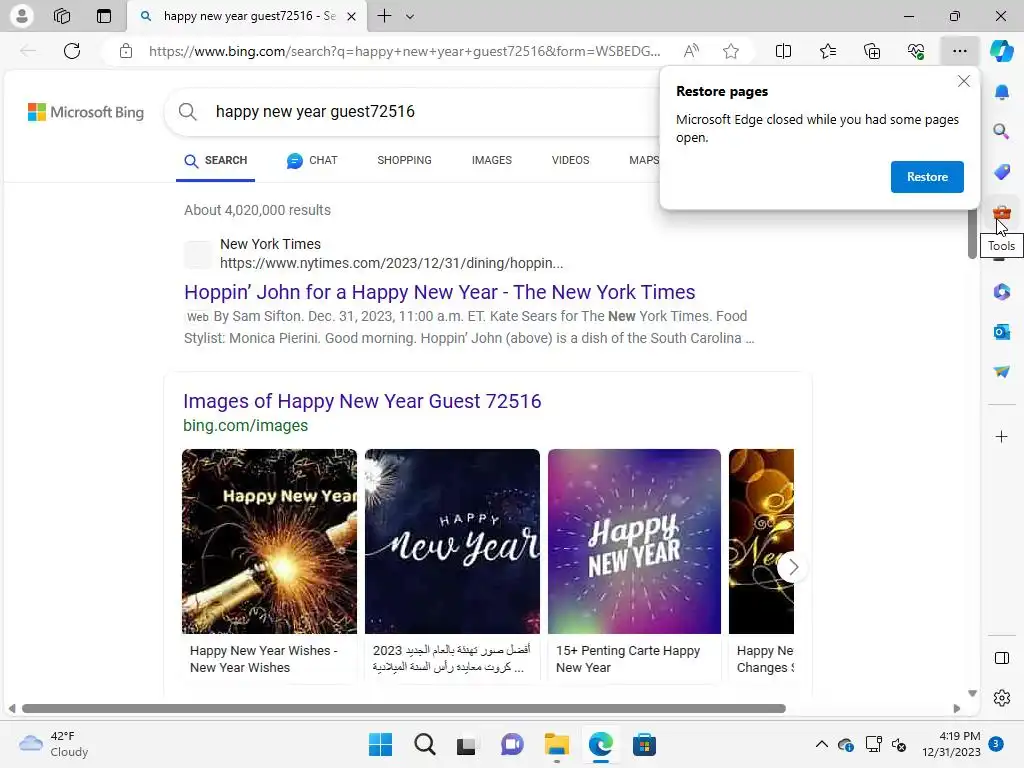Open Task View on taskbar
Viewport: 1024px width, 768px height.
(x=466, y=744)
